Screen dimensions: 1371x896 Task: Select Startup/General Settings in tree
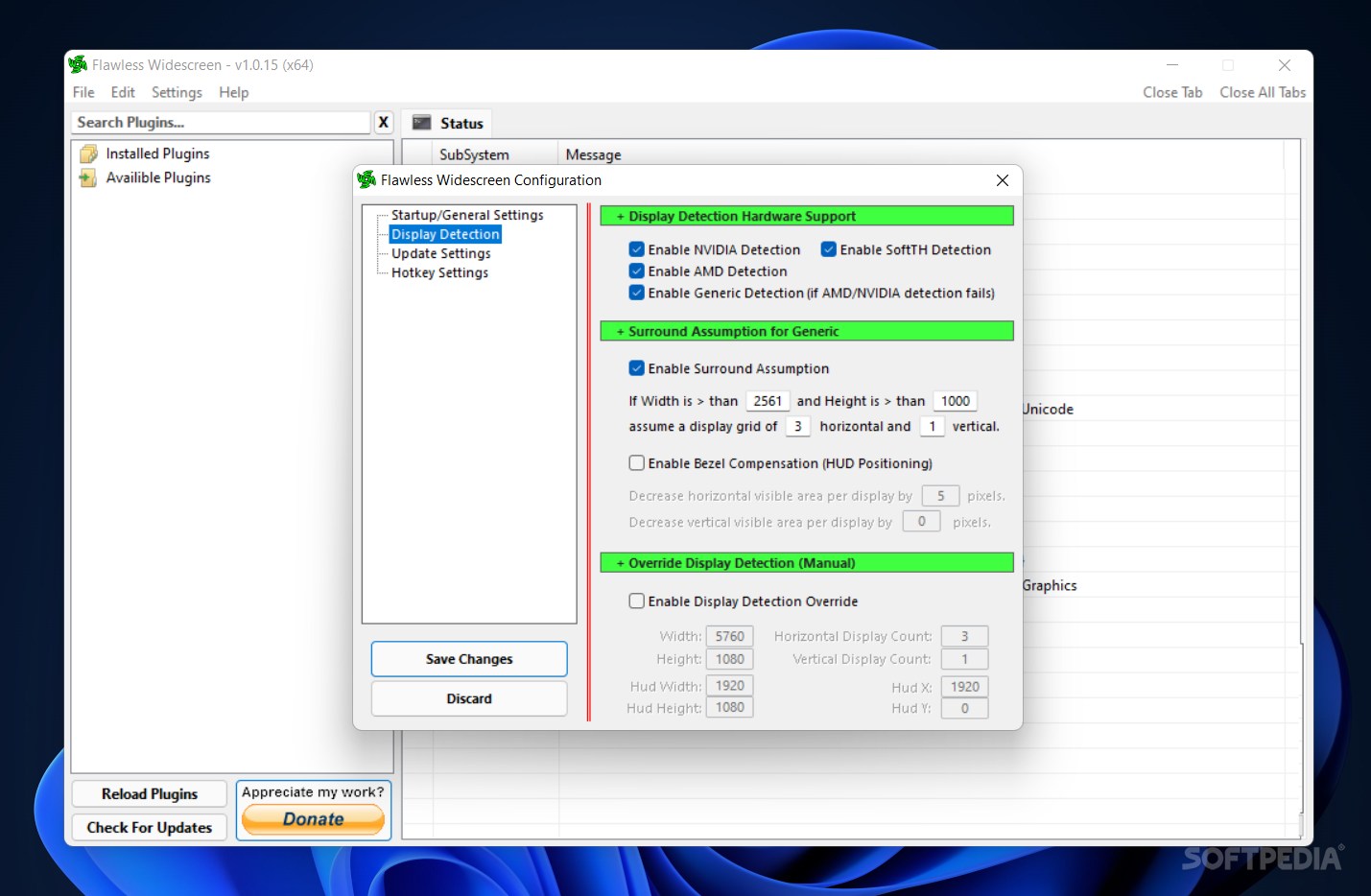[x=467, y=215]
